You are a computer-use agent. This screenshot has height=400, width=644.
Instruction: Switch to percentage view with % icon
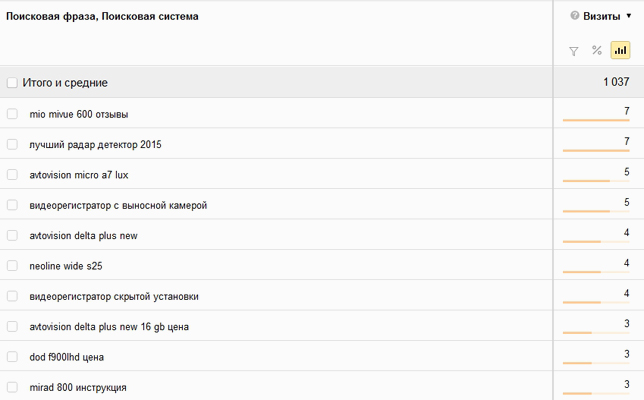pos(596,50)
